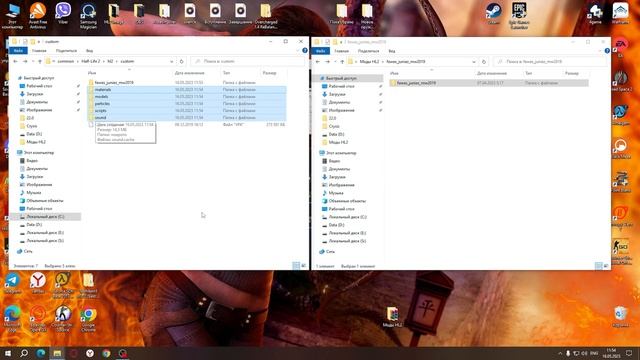Refresh the mw2019 folder window
The width and height of the screenshot is (640, 360).
pos(484,62)
